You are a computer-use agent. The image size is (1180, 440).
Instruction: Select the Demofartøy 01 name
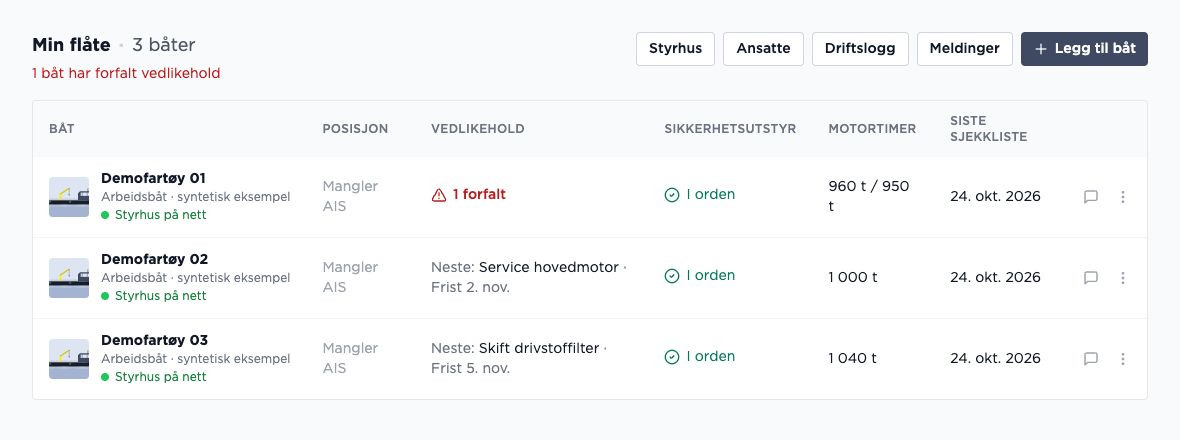tap(154, 178)
